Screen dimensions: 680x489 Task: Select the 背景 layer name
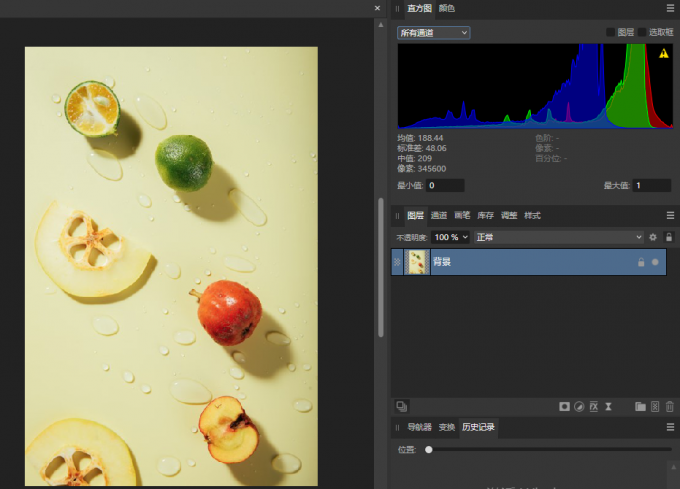click(x=442, y=262)
